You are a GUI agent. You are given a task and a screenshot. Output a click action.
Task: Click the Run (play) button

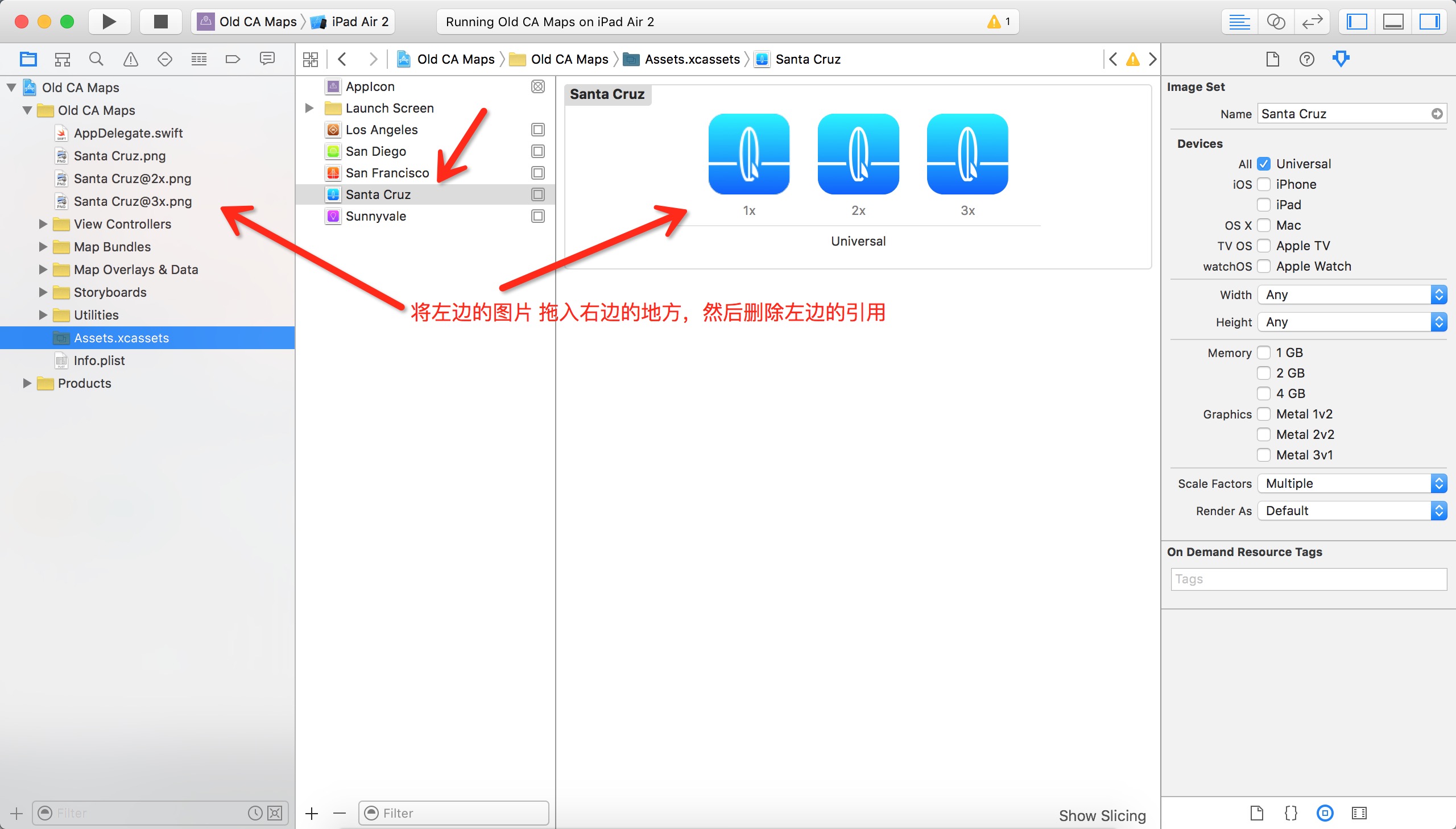[109, 22]
